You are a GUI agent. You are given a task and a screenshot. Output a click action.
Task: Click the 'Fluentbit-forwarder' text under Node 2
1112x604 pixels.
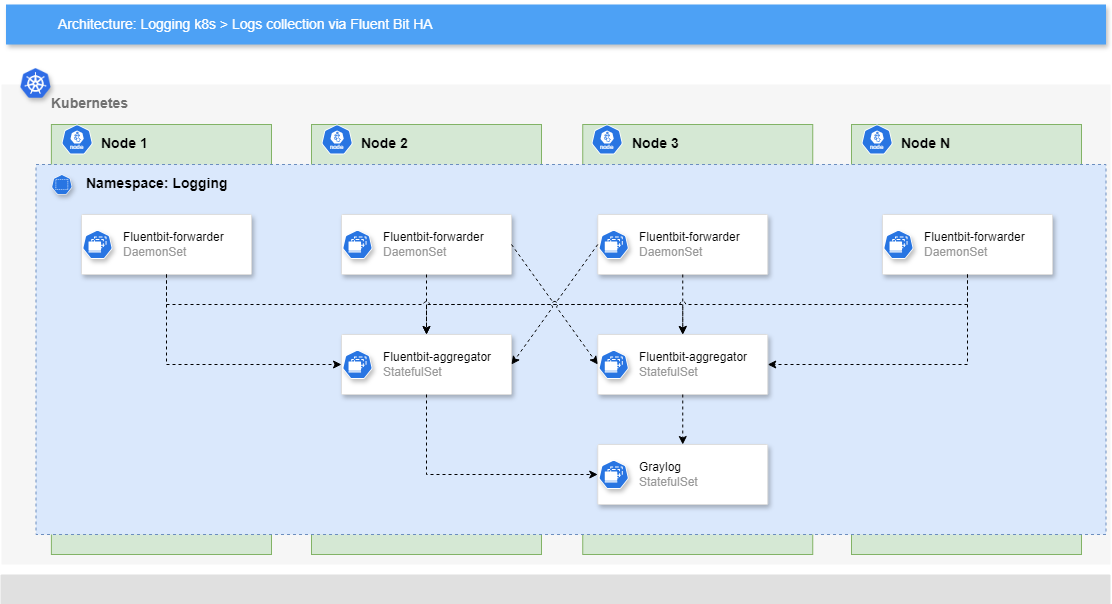click(433, 237)
